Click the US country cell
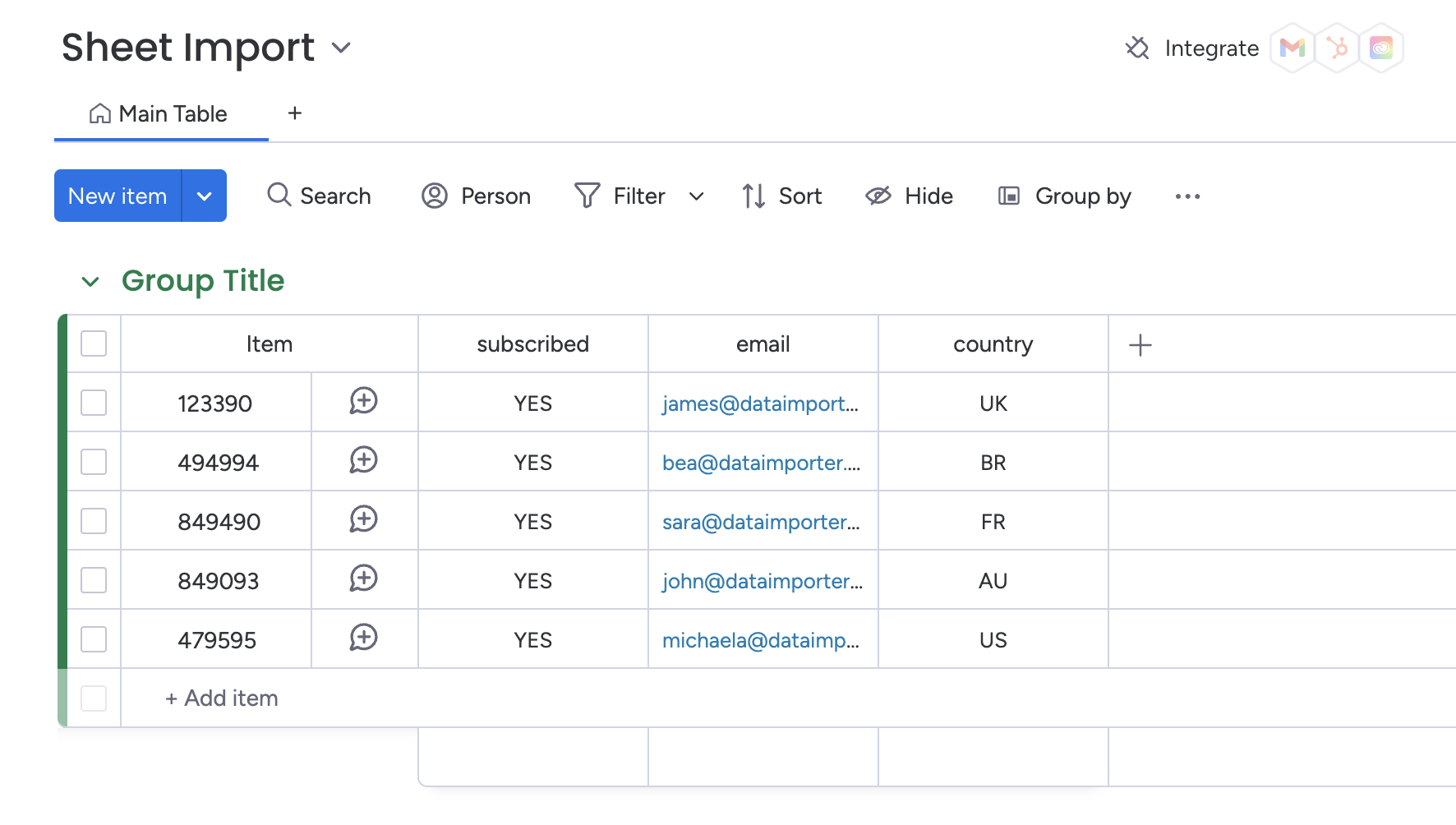Viewport: 1456px width, 825px height. tap(993, 640)
